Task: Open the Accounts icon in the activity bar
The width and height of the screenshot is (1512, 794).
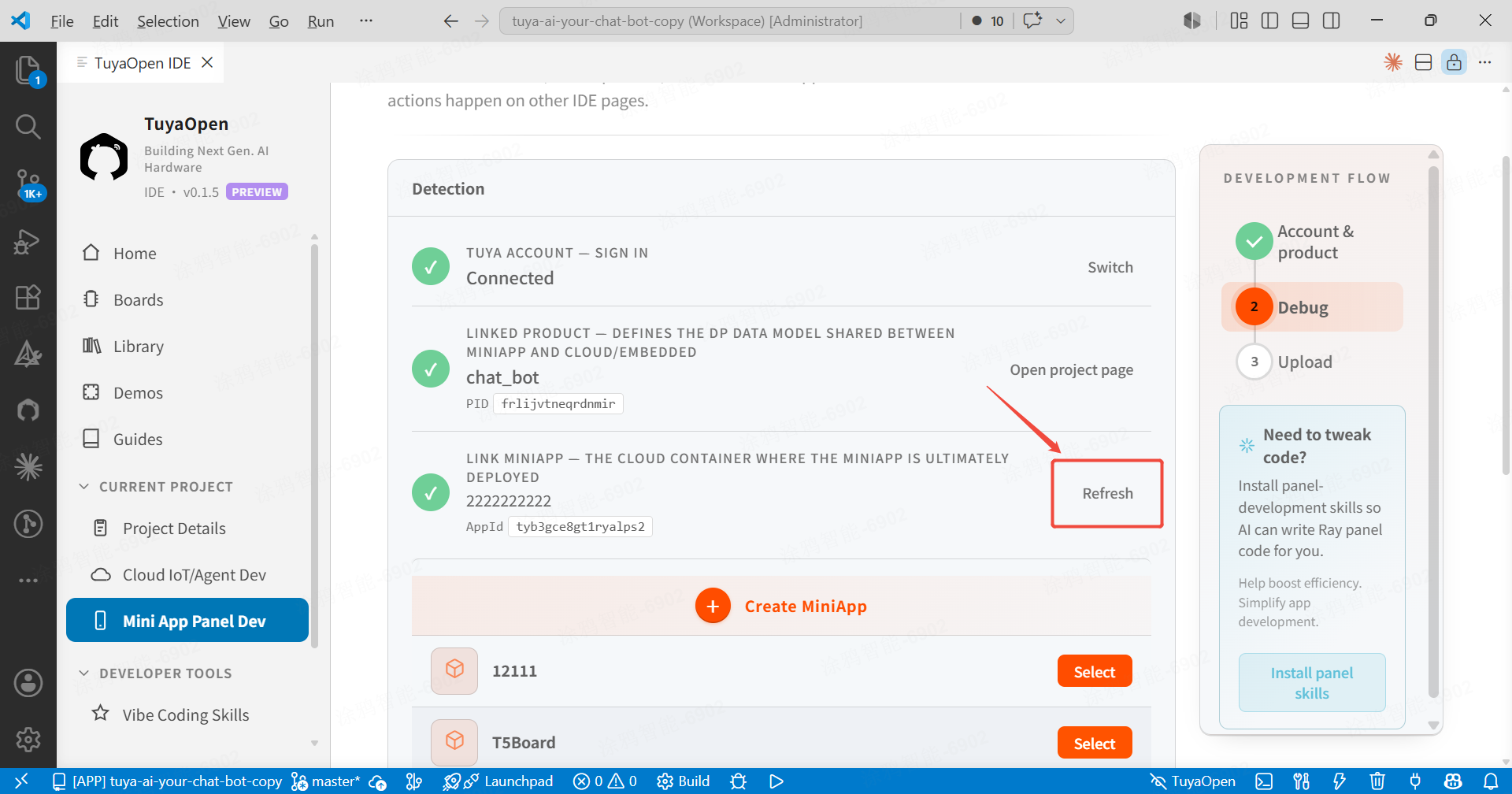Action: click(28, 683)
